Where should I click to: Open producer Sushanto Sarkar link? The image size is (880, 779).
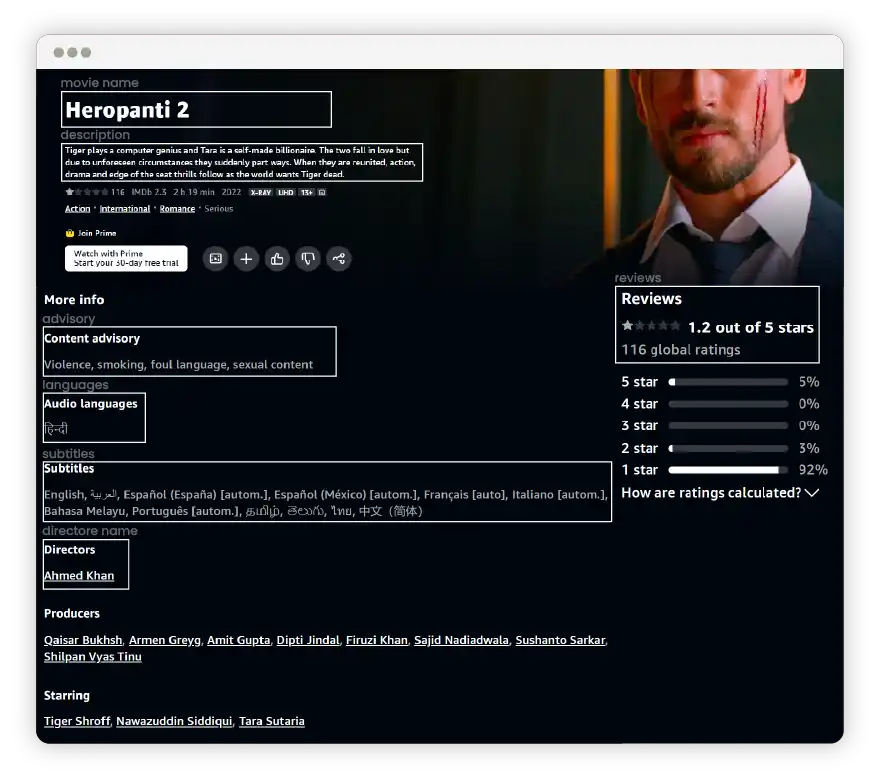pyautogui.click(x=561, y=640)
